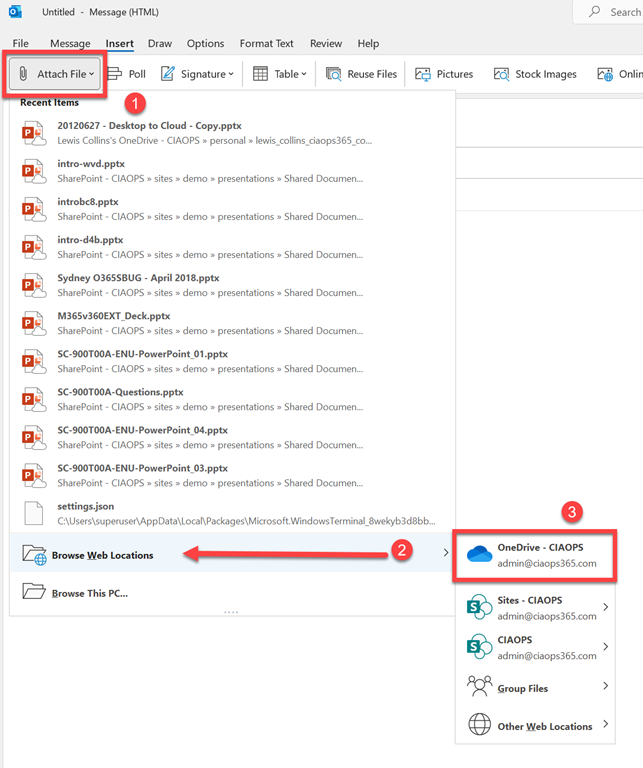This screenshot has width=643, height=768.
Task: Click the Pictures icon
Action: point(423,74)
